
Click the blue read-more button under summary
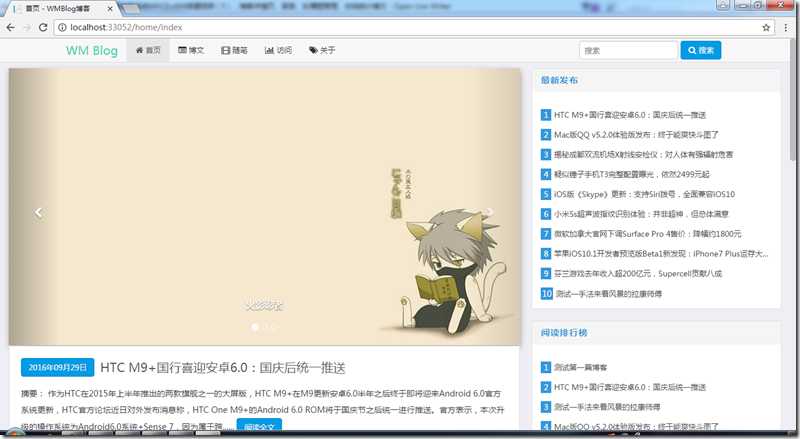point(259,425)
